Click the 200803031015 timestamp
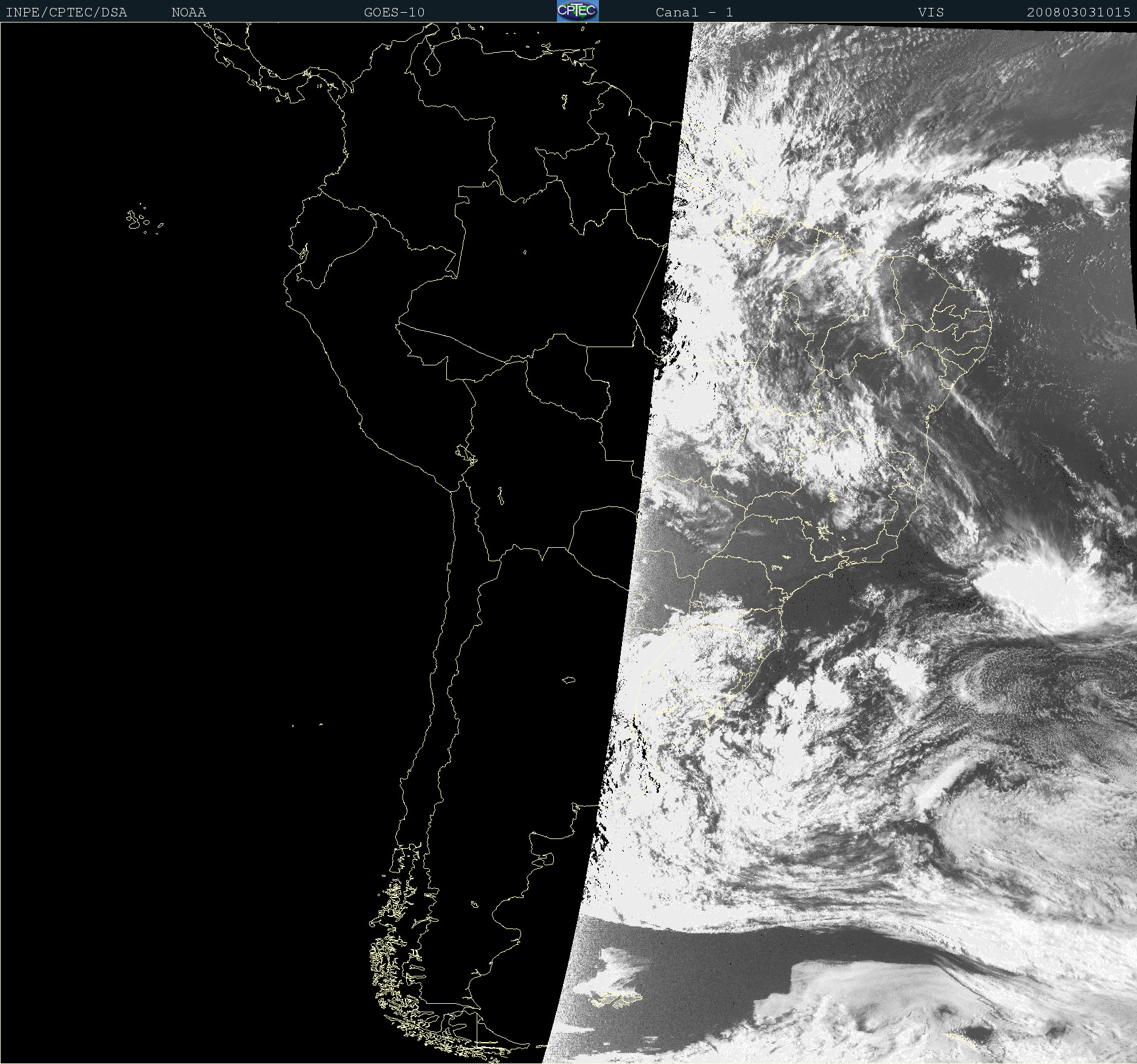The image size is (1137, 1064). (1079, 12)
